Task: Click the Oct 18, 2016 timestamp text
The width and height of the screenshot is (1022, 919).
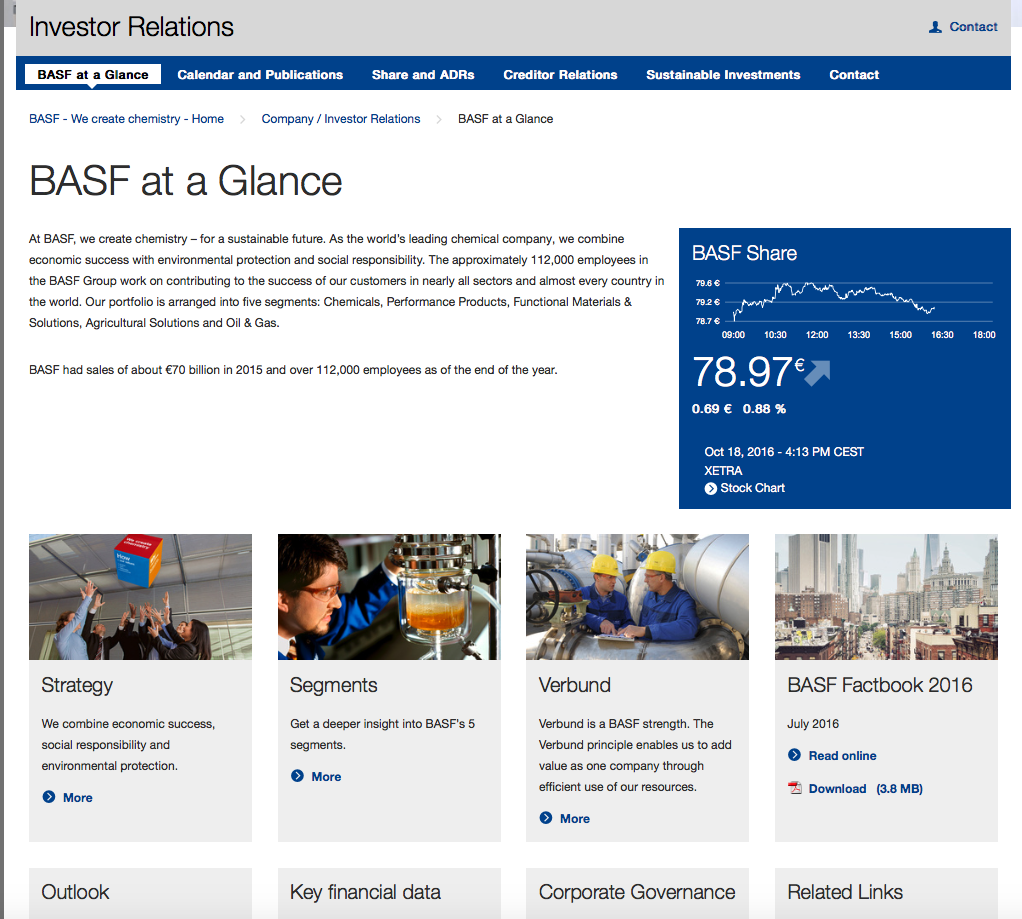Action: [784, 452]
